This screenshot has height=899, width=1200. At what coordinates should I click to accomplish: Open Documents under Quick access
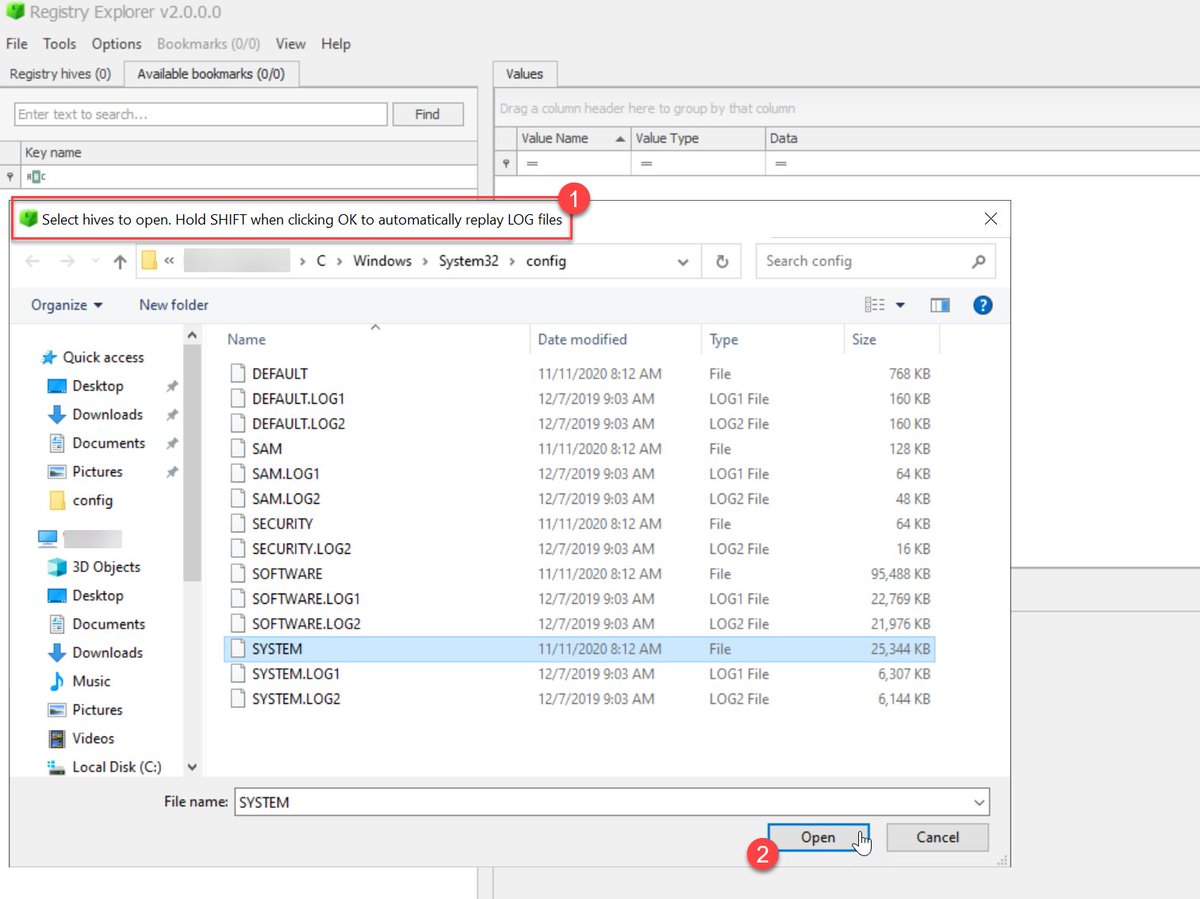click(x=109, y=443)
